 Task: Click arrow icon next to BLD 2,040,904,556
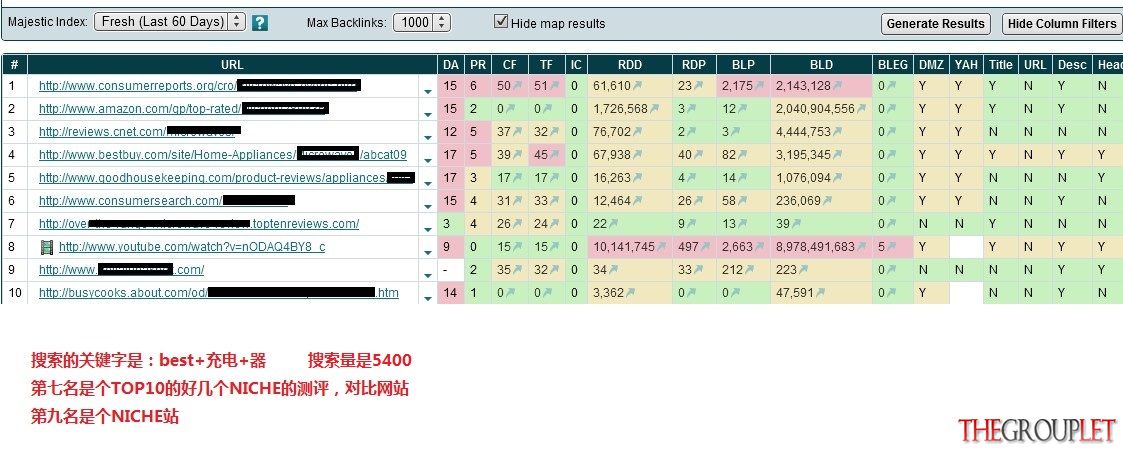[x=862, y=109]
